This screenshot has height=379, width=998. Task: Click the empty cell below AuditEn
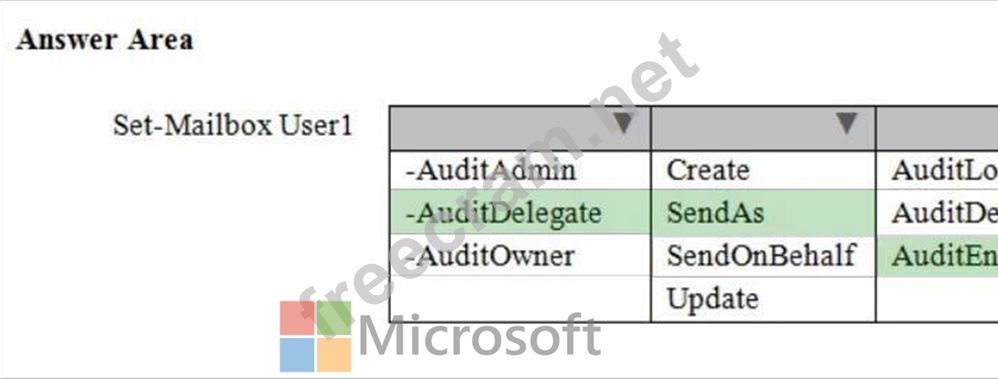click(937, 298)
